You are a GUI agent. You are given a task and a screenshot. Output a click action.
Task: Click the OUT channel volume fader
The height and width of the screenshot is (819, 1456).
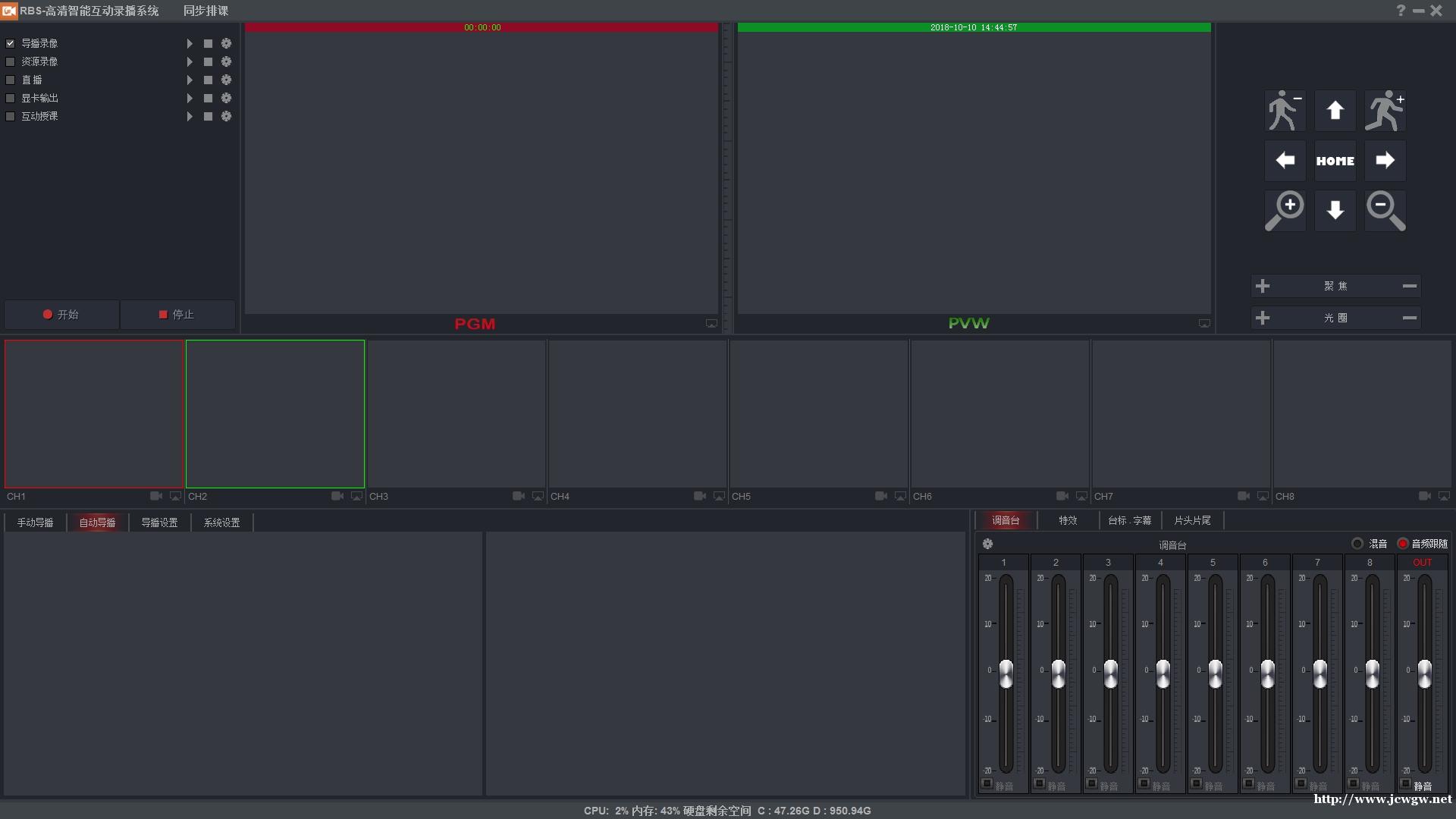pyautogui.click(x=1424, y=673)
